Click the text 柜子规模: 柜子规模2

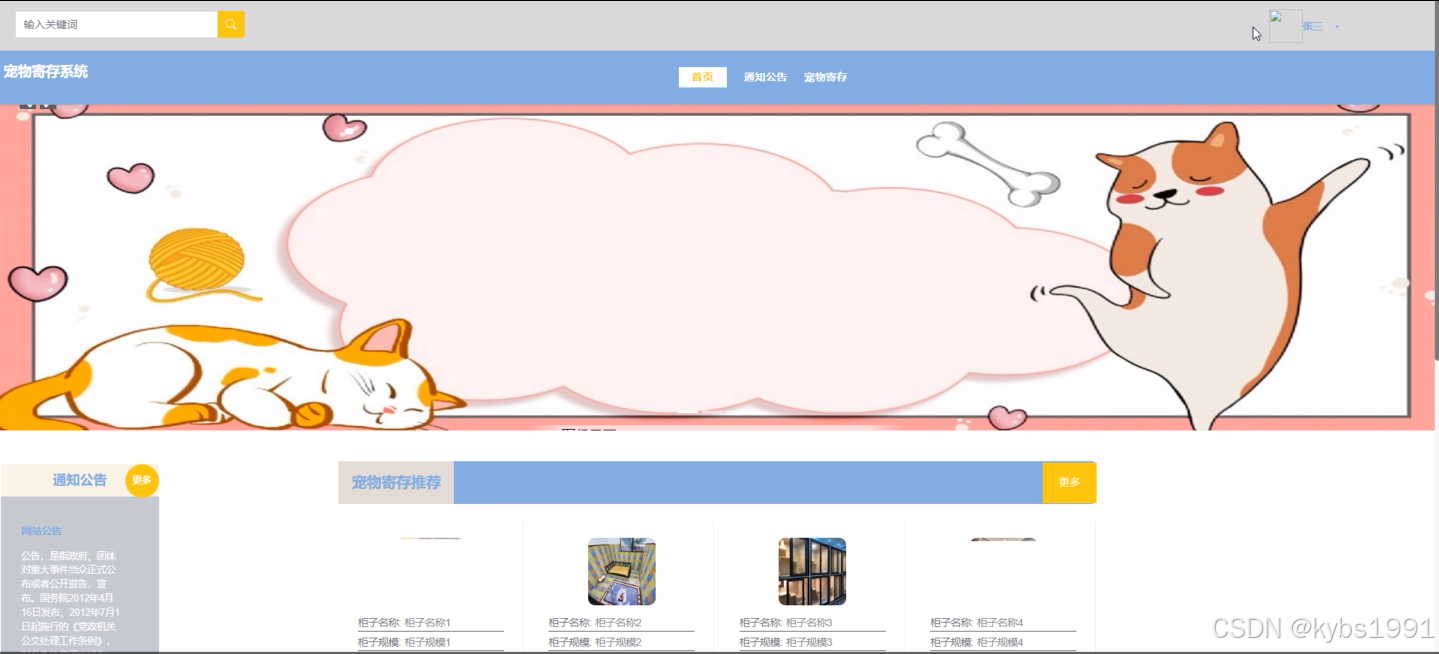pos(595,642)
